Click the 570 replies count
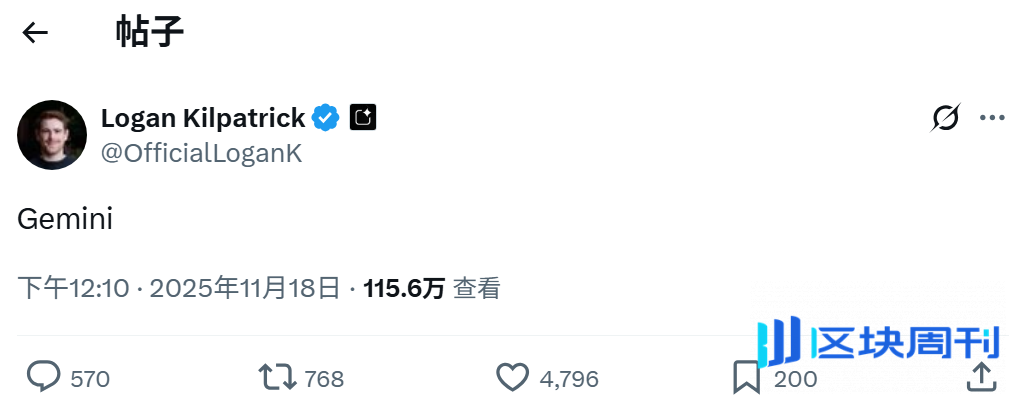Viewport: 1027px width, 410px height. pos(90,379)
